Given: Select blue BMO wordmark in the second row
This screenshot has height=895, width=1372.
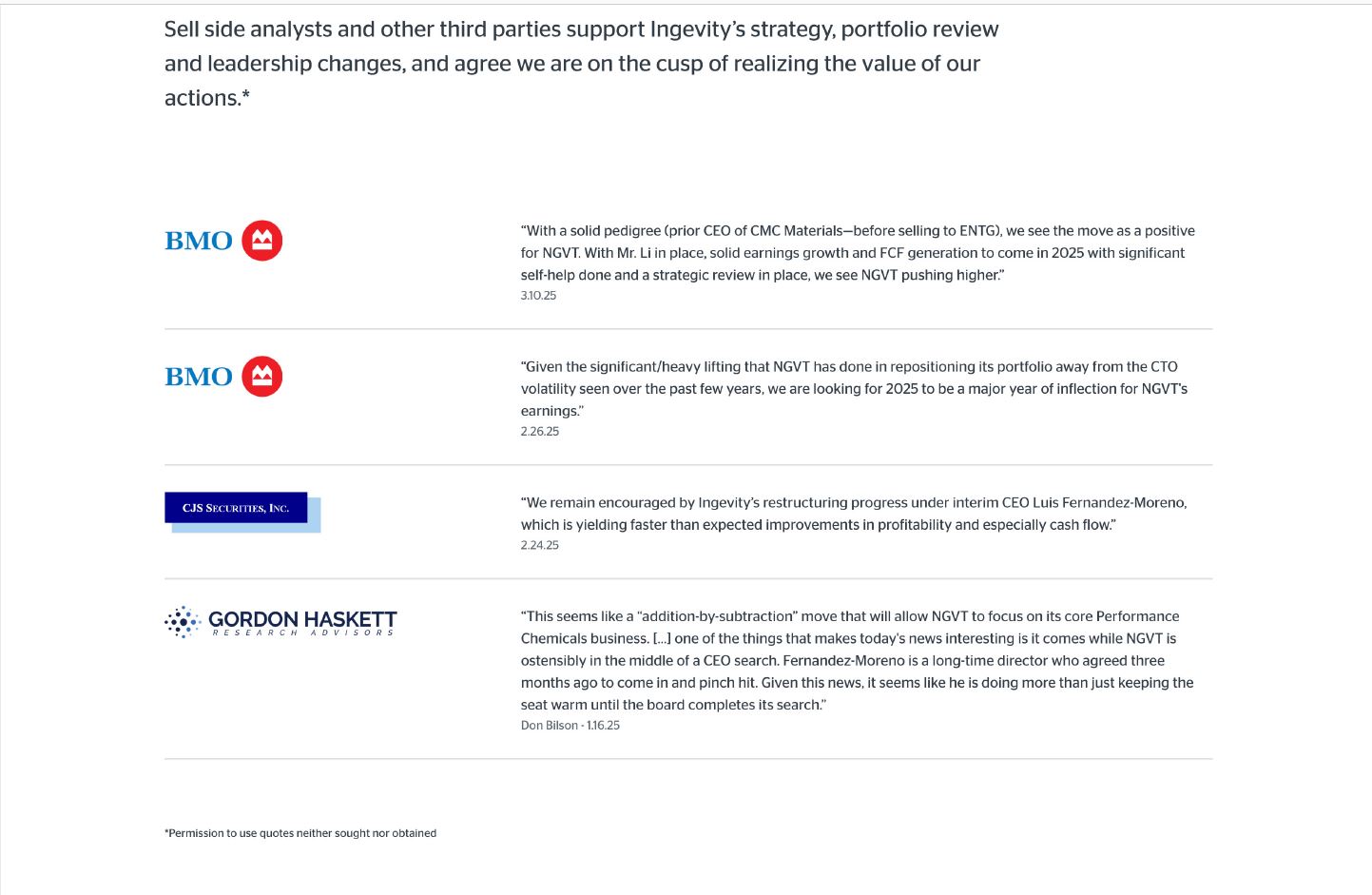Looking at the screenshot, I should point(199,378).
